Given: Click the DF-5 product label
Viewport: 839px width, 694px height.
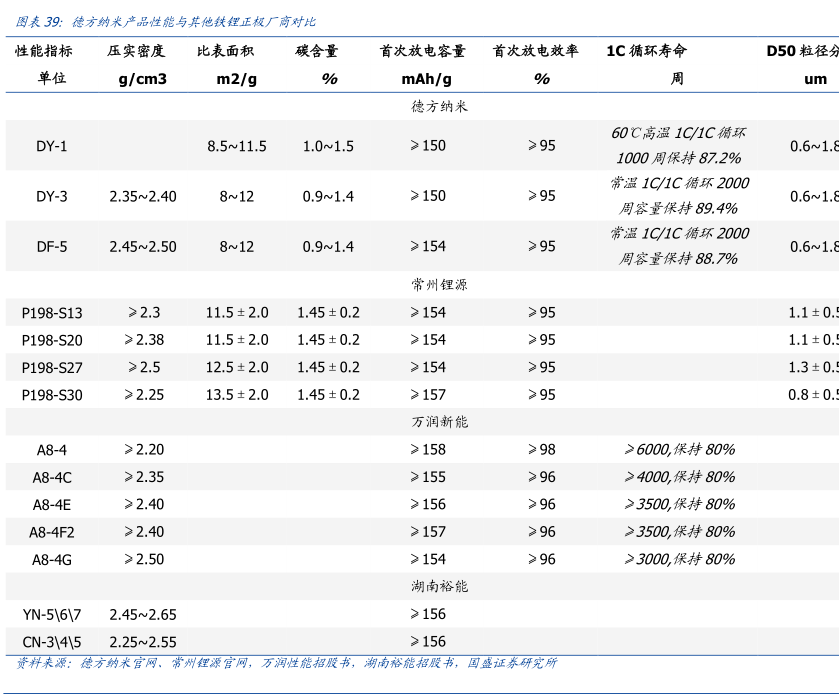Looking at the screenshot, I should coord(52,247).
